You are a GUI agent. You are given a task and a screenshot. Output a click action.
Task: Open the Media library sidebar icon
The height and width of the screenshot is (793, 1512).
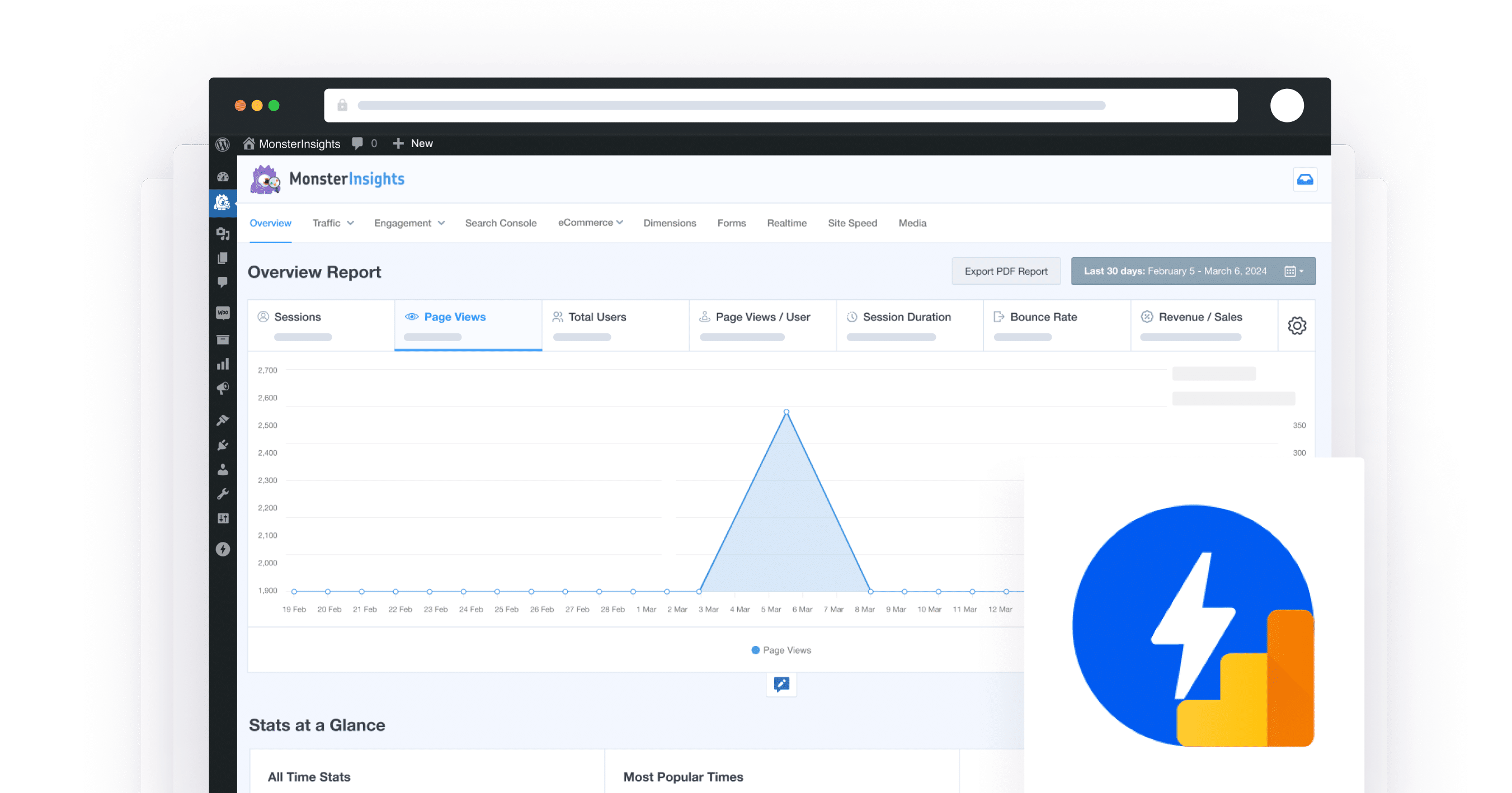[223, 233]
